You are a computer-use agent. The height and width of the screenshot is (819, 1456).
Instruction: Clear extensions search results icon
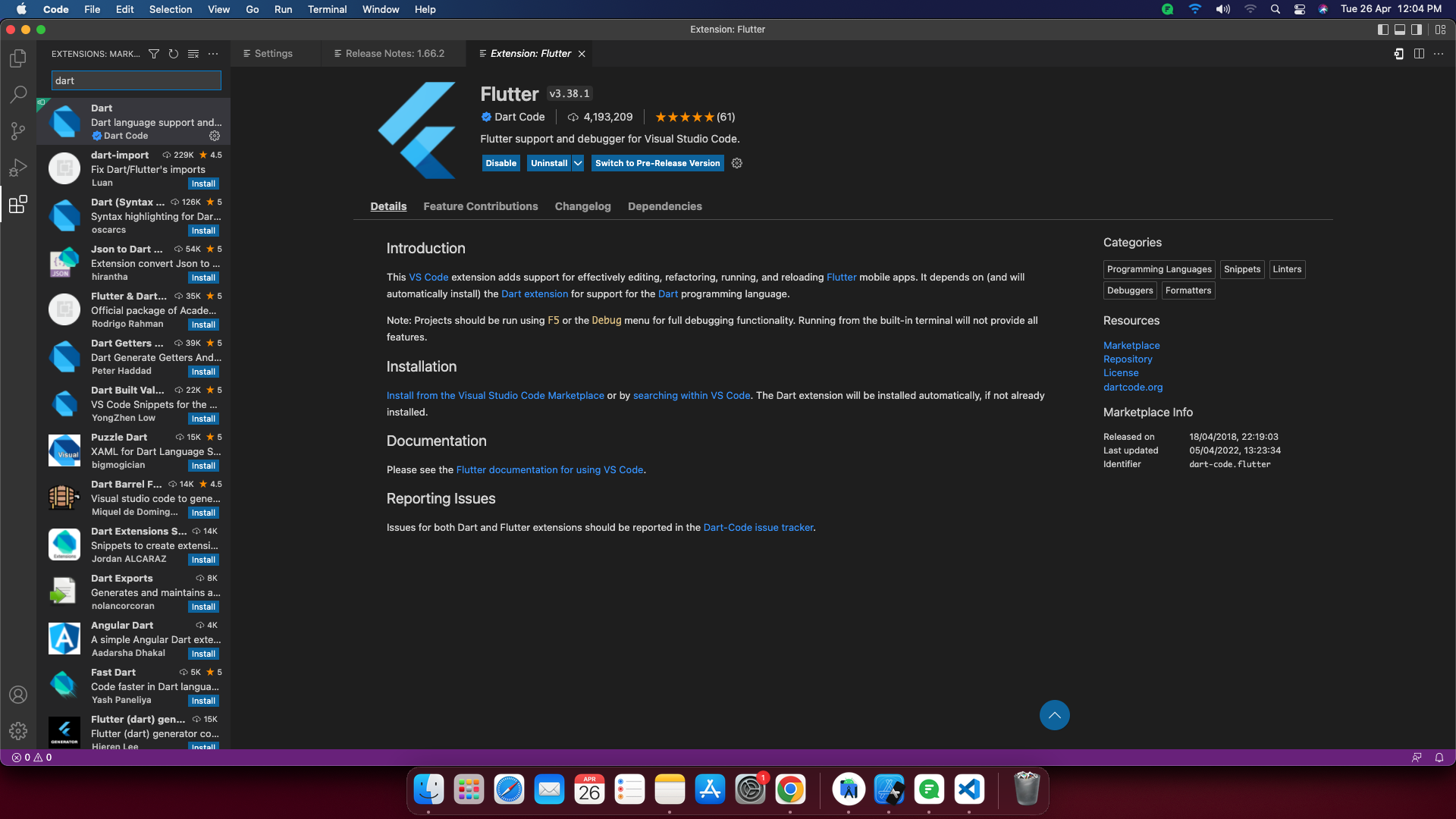[193, 54]
